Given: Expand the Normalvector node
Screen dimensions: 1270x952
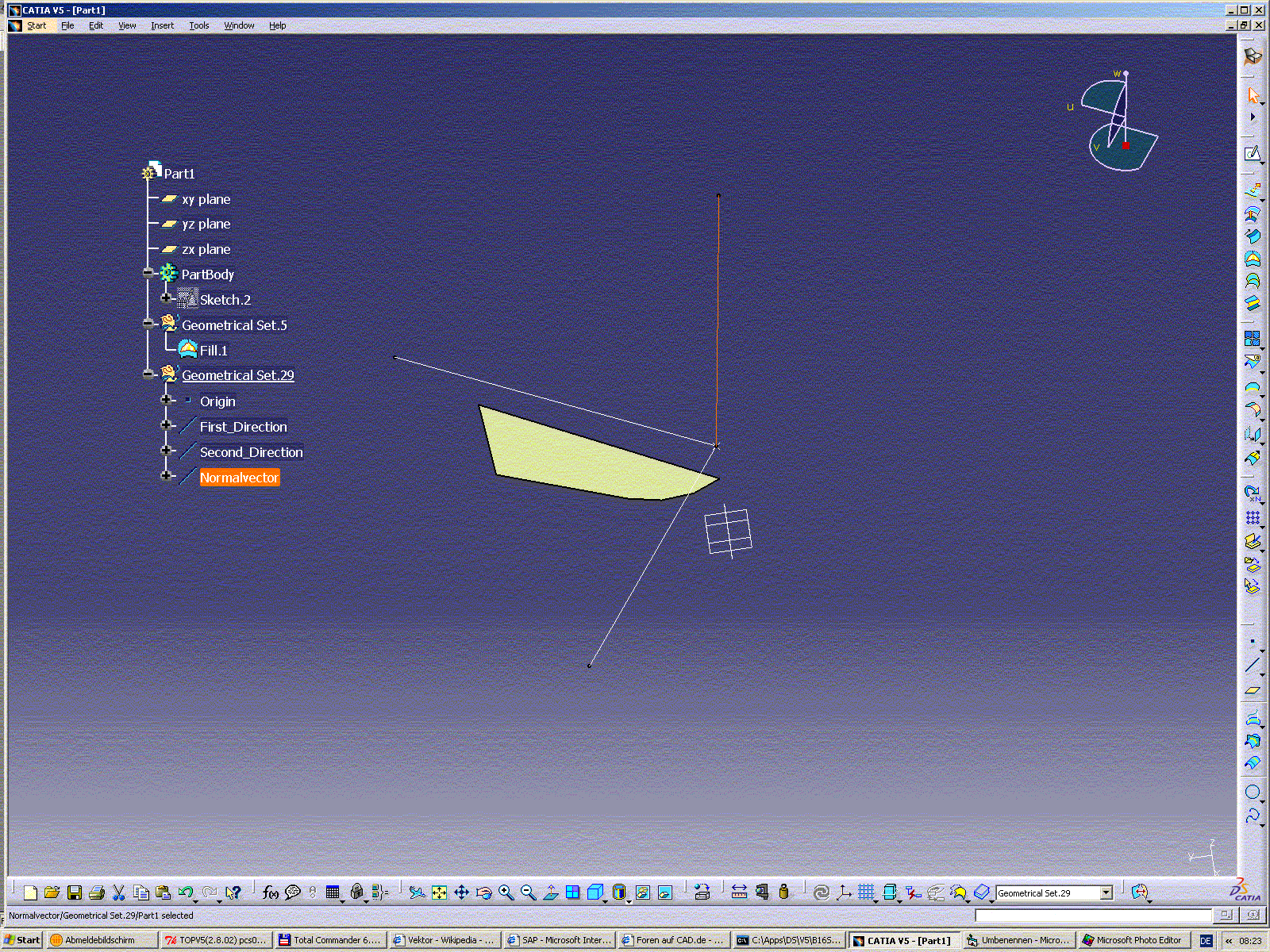Looking at the screenshot, I should pos(166,476).
